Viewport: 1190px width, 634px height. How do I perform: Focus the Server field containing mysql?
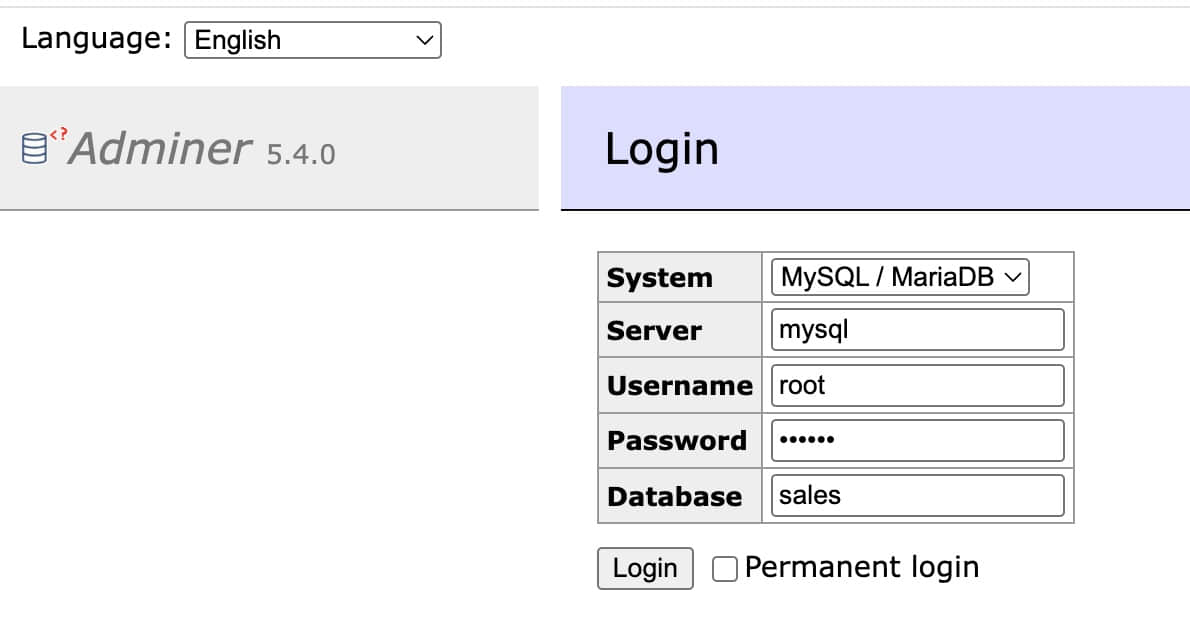pos(917,330)
